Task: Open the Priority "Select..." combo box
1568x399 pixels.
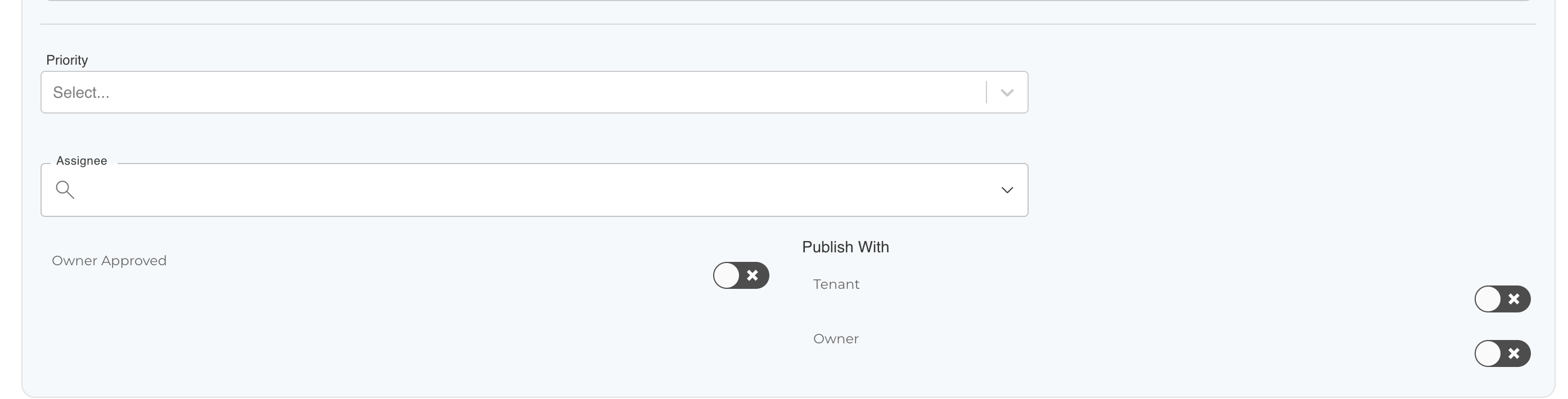Action: 511,93
